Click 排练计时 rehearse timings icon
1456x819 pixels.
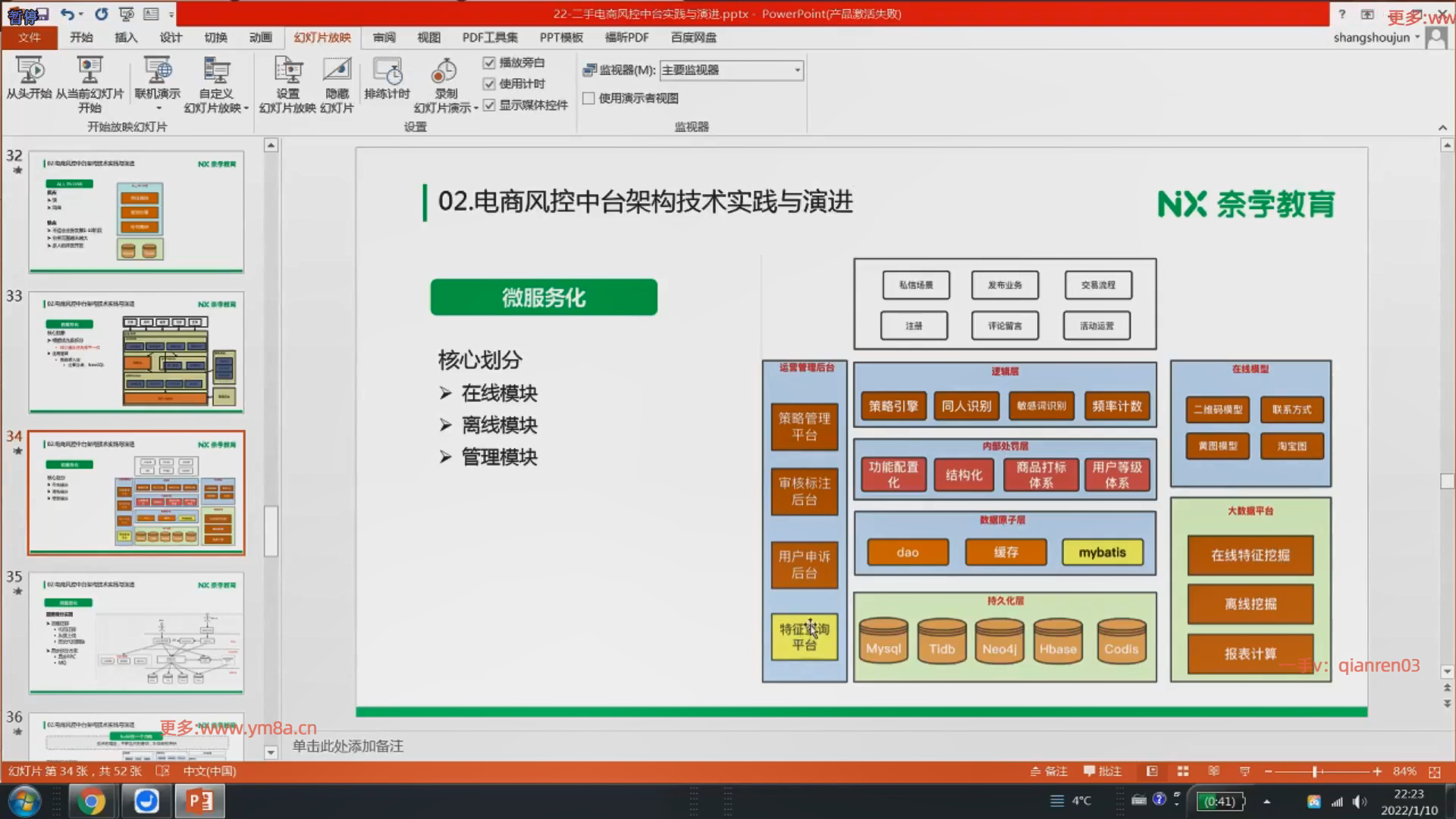(x=387, y=71)
